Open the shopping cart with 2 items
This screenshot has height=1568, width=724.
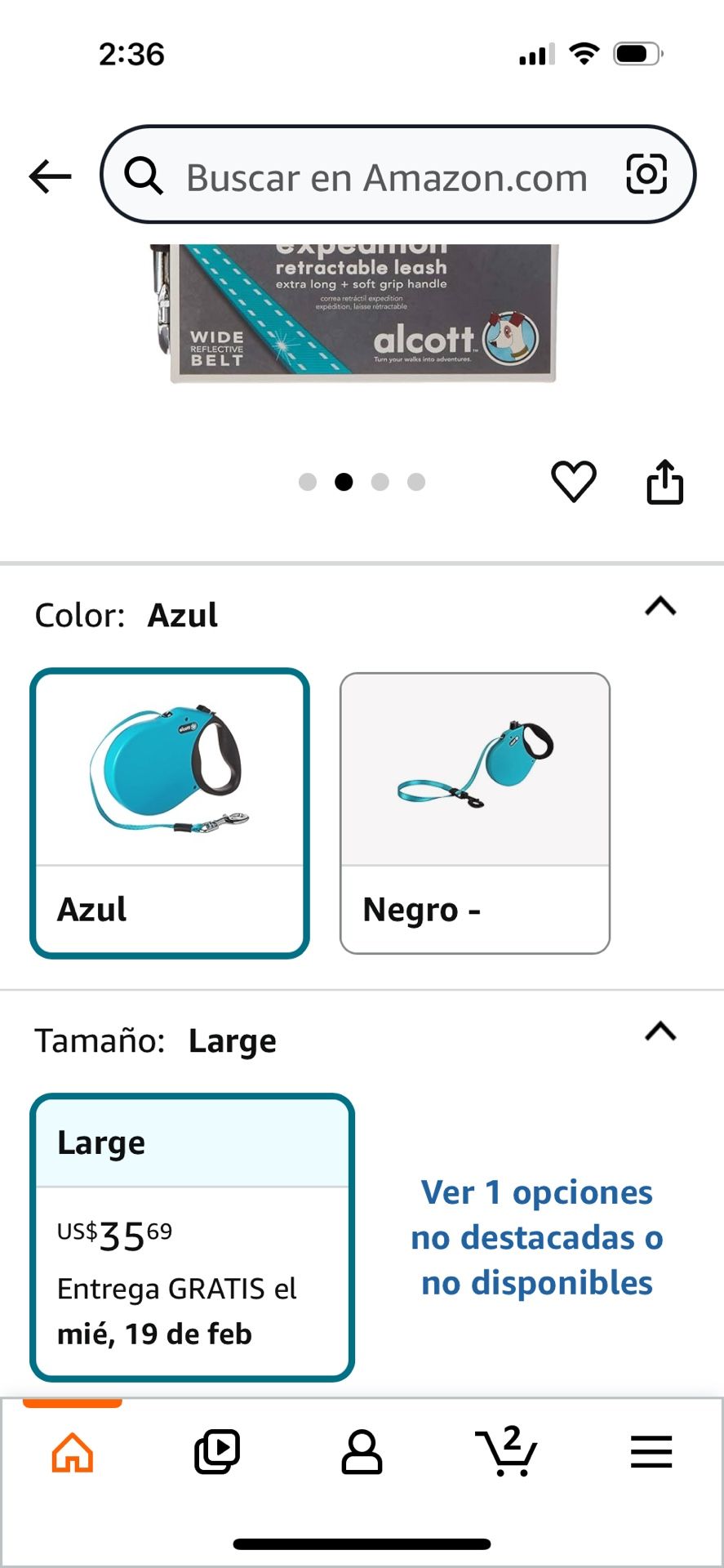pyautogui.click(x=506, y=1451)
